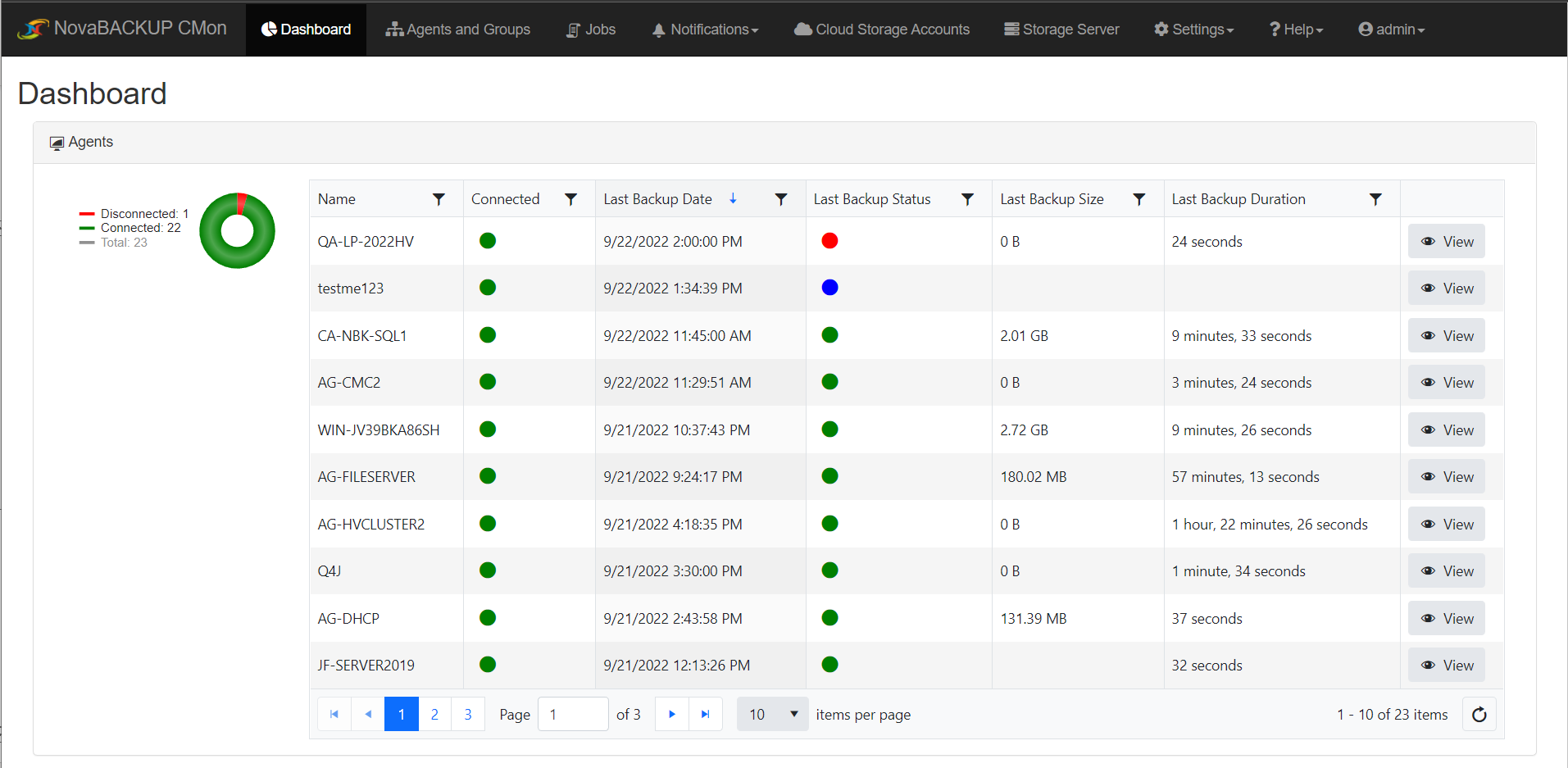Image resolution: width=1568 pixels, height=768 pixels.
Task: Click the Agents panel header icon
Action: [x=57, y=143]
